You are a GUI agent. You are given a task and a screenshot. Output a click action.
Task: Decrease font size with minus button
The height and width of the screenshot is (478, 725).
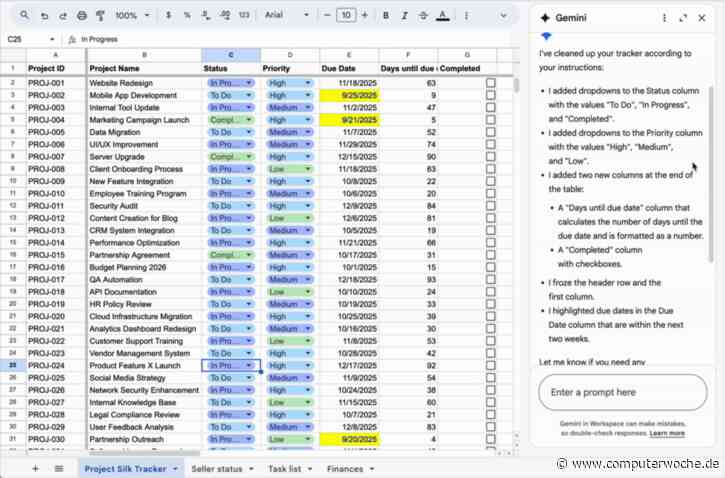pyautogui.click(x=327, y=15)
